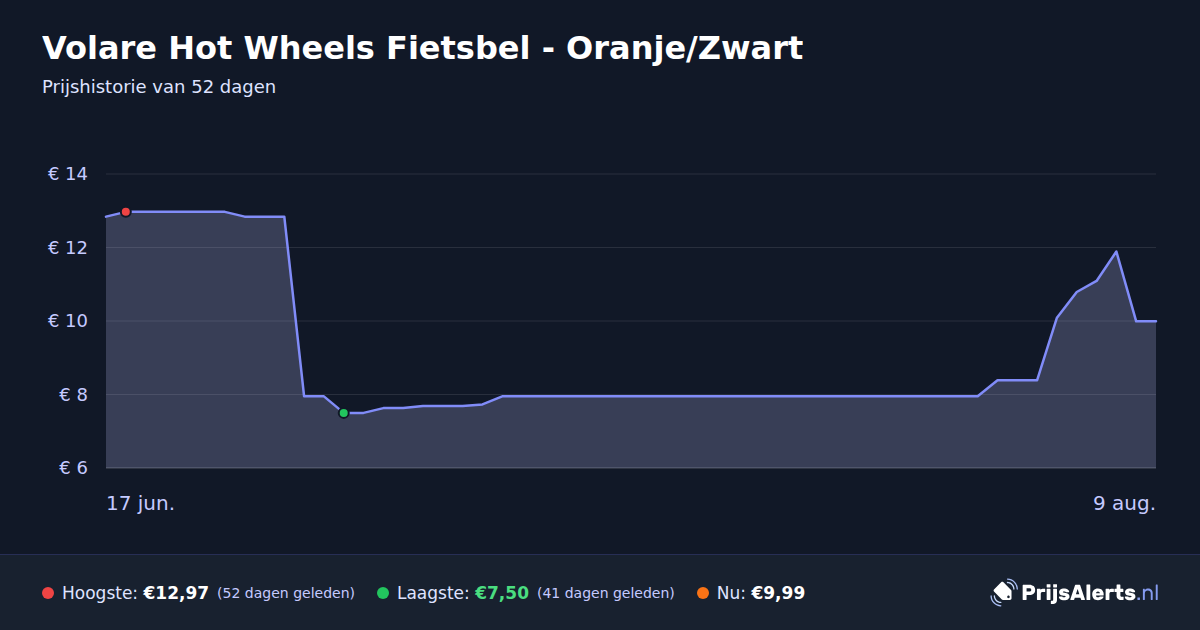The height and width of the screenshot is (630, 1200).
Task: Click the green dot beside Laagste legend
Action: pyautogui.click(x=383, y=593)
